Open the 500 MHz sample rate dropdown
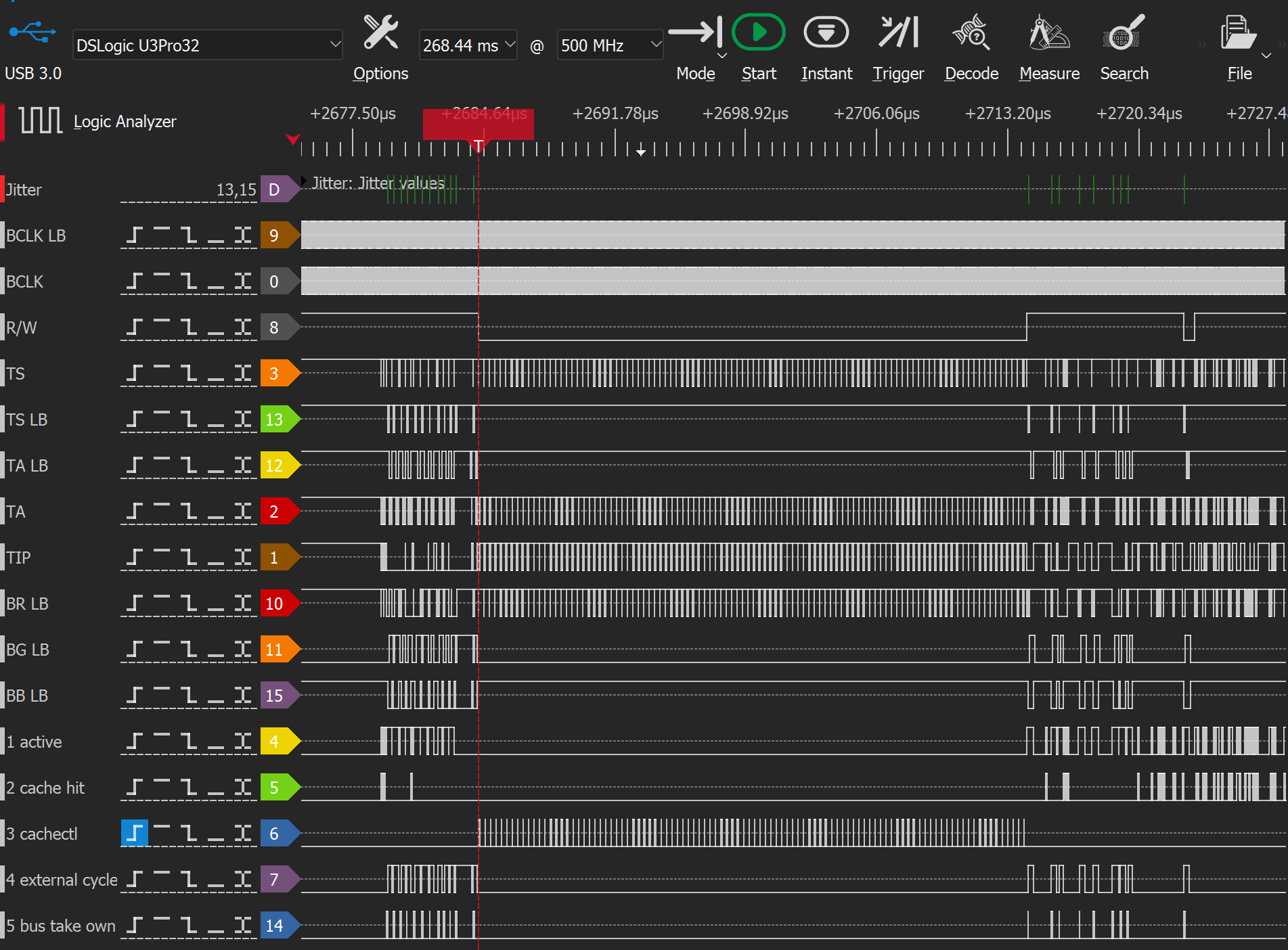Screen dimensions: 1288x950 (609, 45)
